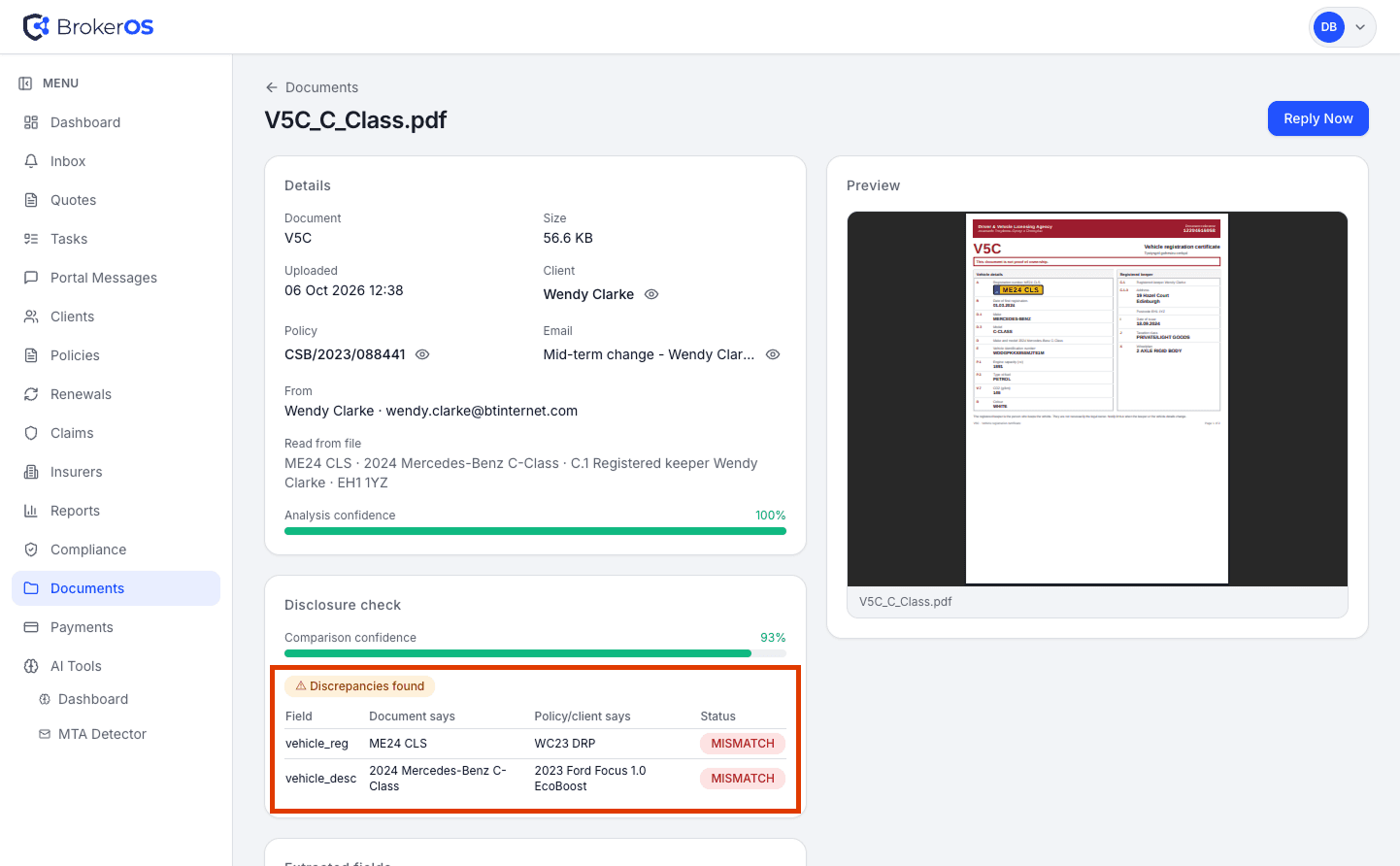Open the V5C document preview thumbnail

click(x=1097, y=399)
